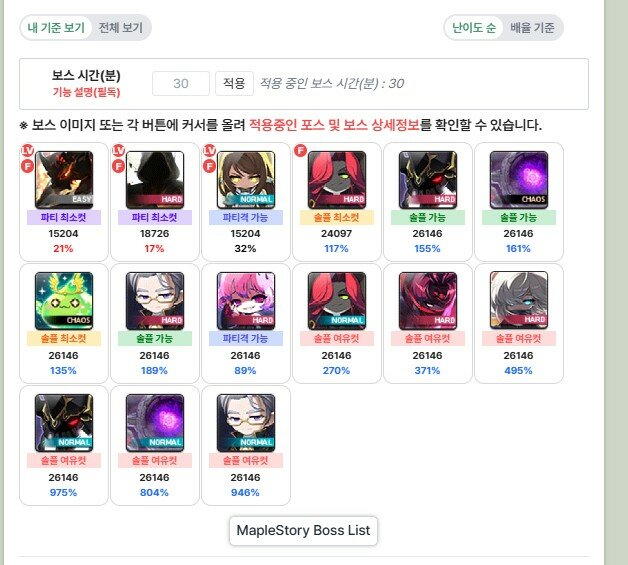This screenshot has height=565, width=628.
Task: Open the Normal brown-haired girl boss icon
Action: pyautogui.click(x=246, y=180)
